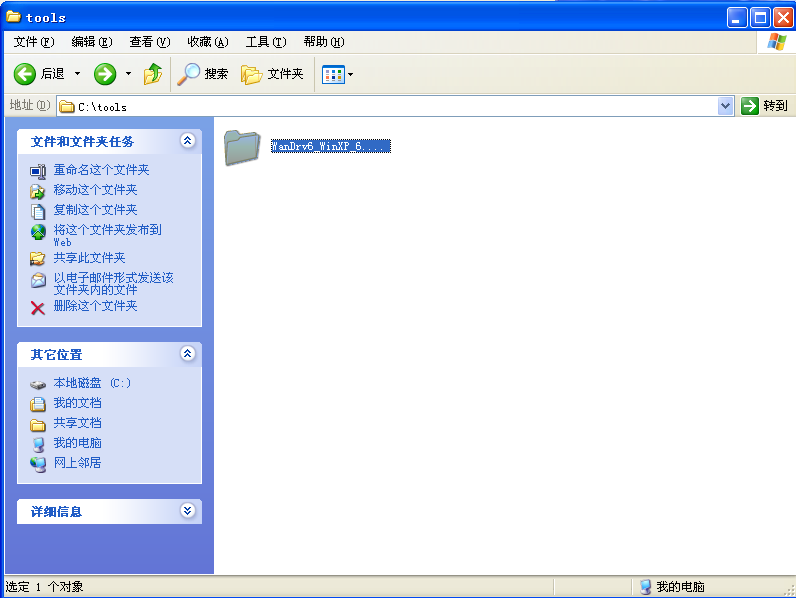Click link 本地磁盘 (C:)
This screenshot has height=598, width=796.
pyautogui.click(x=92, y=383)
